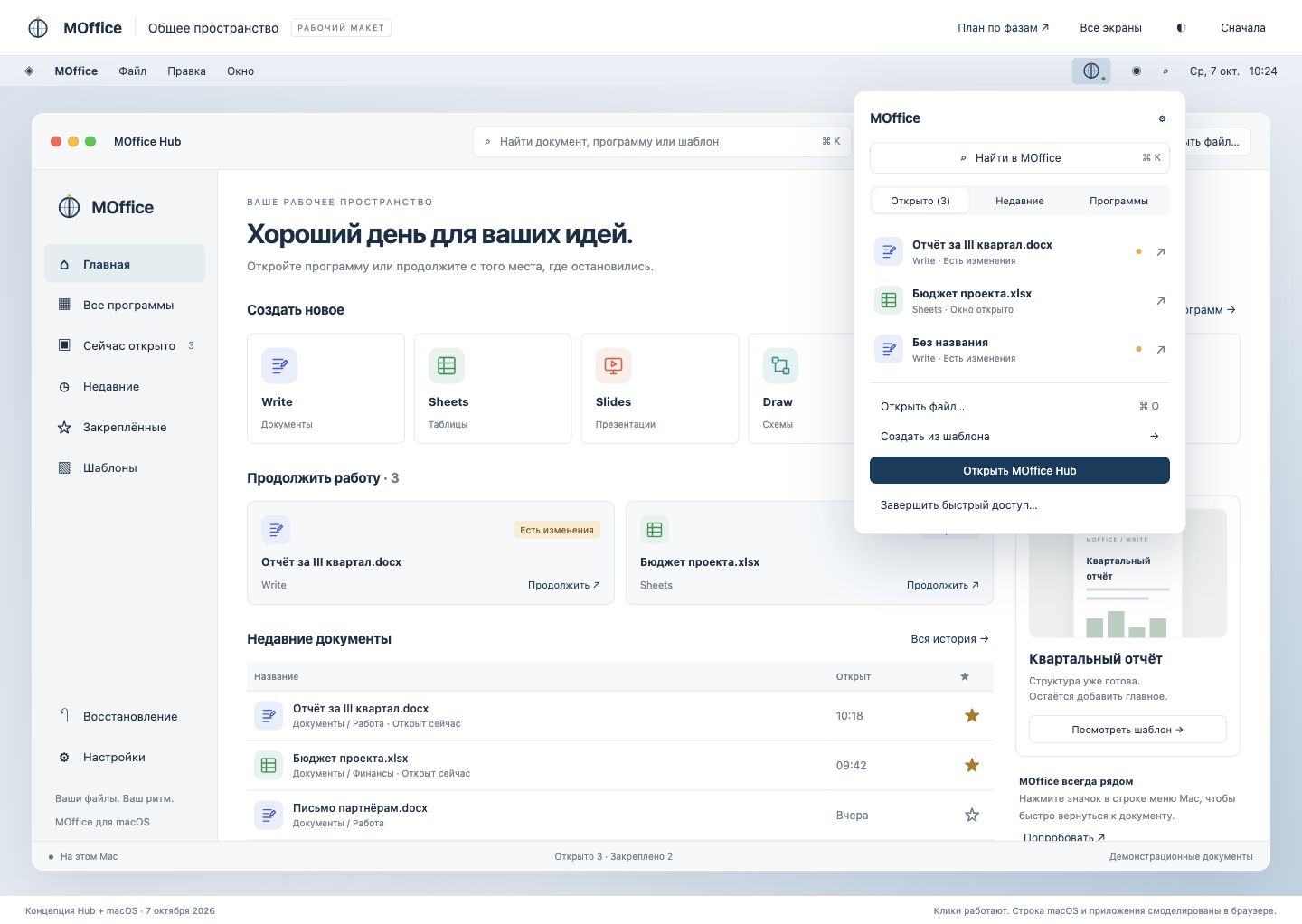Viewport: 1302px width, 924px height.
Task: Expand the Создать из шаблона submenu
Action: click(1020, 437)
